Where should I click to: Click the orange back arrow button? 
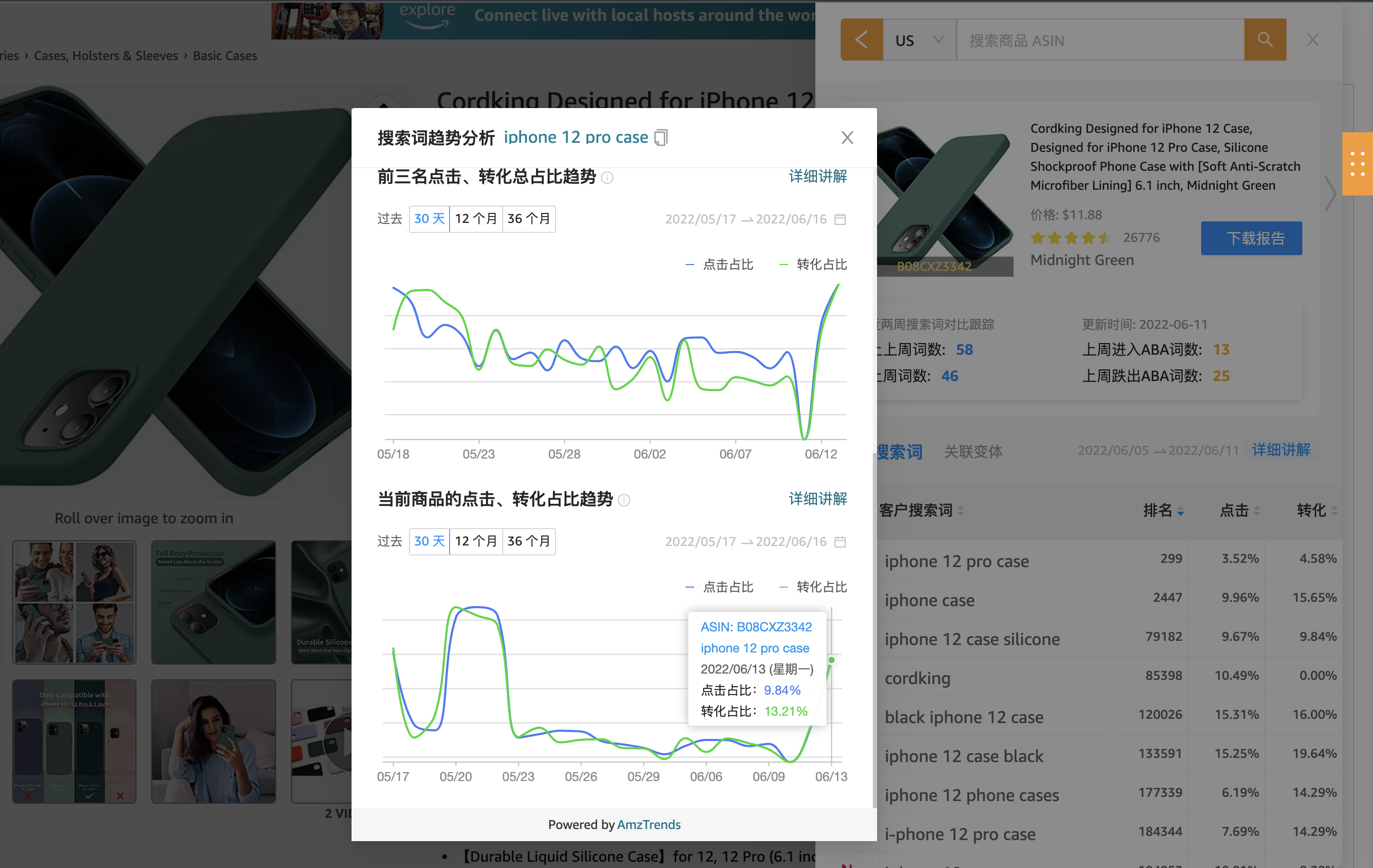(861, 40)
